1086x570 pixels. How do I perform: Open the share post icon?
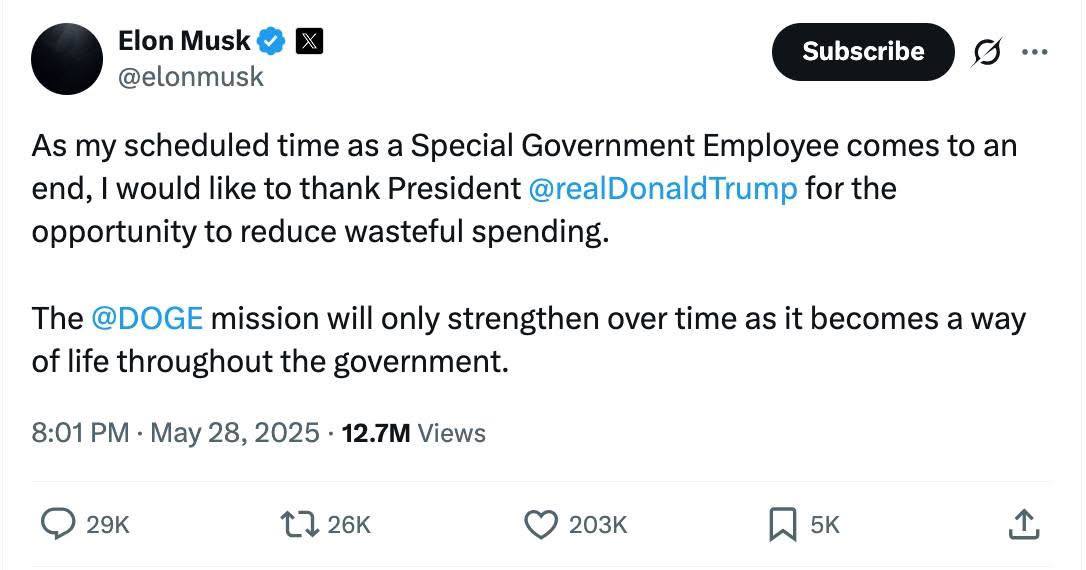pyautogui.click(x=1021, y=523)
